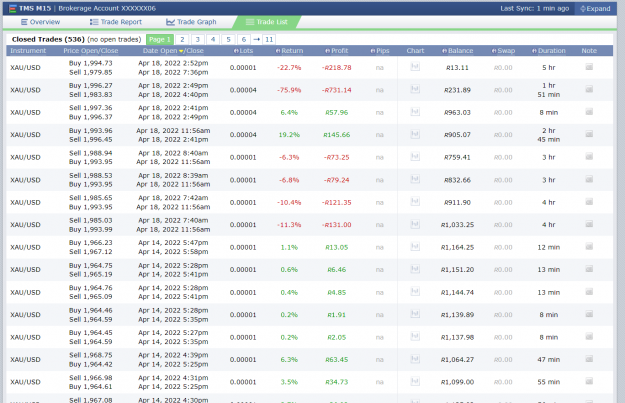The image size is (625, 403).
Task: Click the next-page arrow in pagination
Action: coord(256,39)
